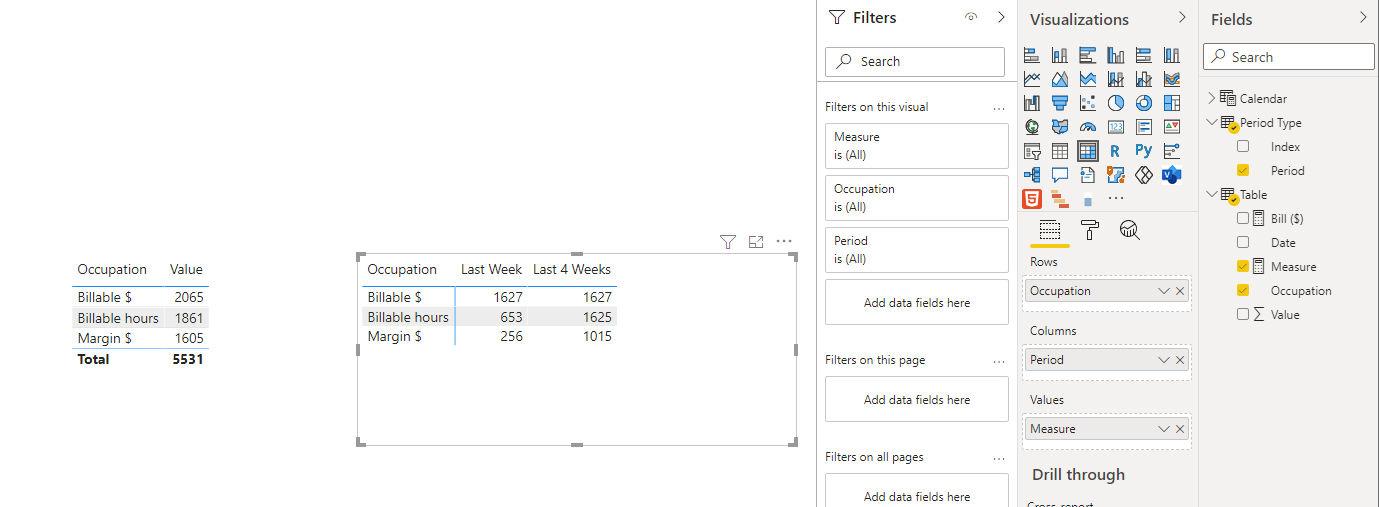Check the Date field checkbox
Viewport: 1379px width, 507px height.
[1243, 242]
